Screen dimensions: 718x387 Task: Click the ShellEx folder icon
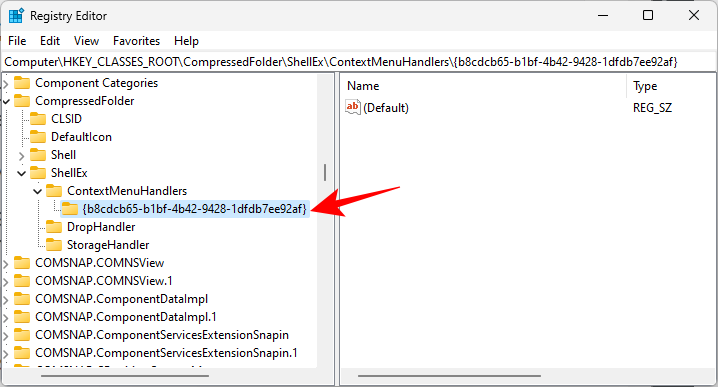pos(38,173)
